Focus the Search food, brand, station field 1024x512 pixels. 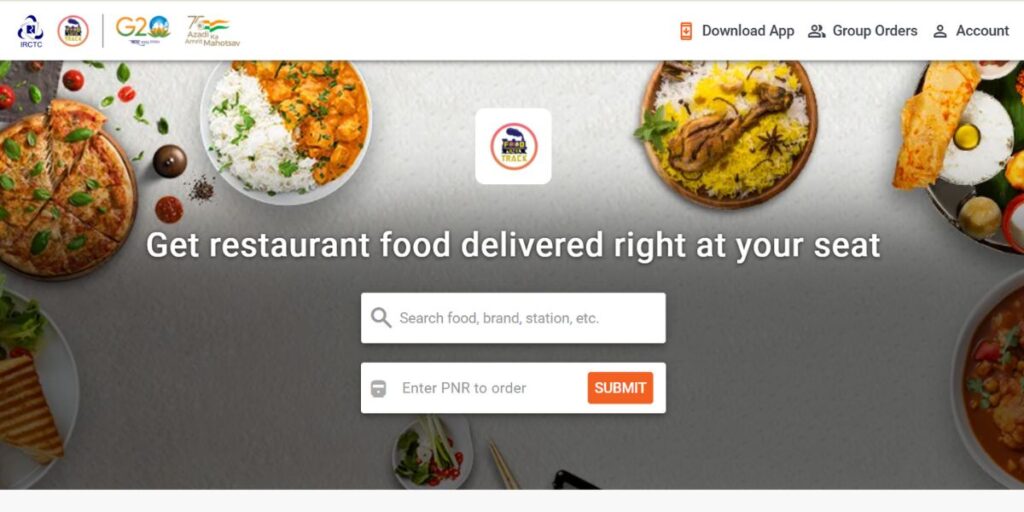(513, 318)
